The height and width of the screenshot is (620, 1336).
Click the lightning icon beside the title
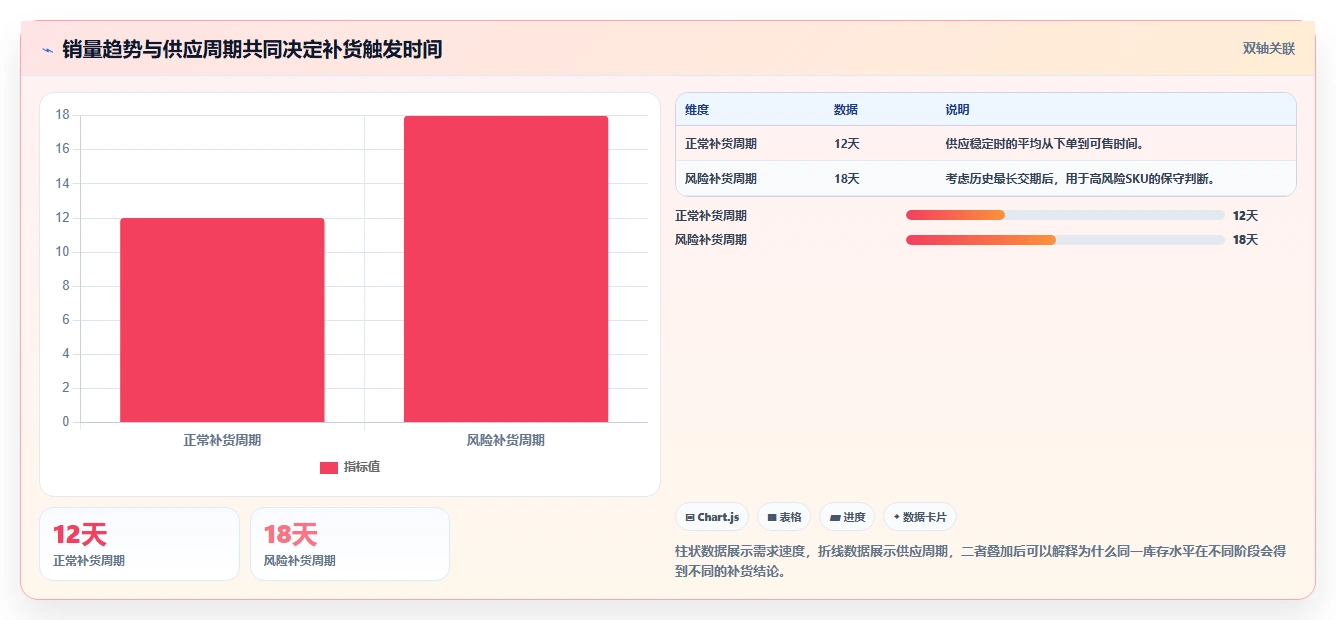[48, 49]
